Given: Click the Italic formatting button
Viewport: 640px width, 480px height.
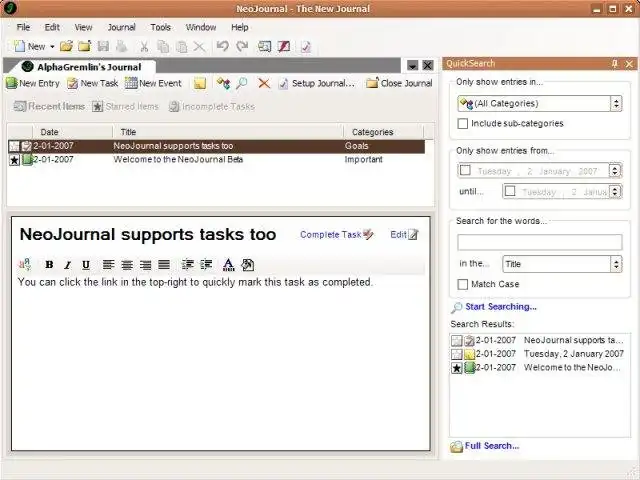Looking at the screenshot, I should (67, 265).
